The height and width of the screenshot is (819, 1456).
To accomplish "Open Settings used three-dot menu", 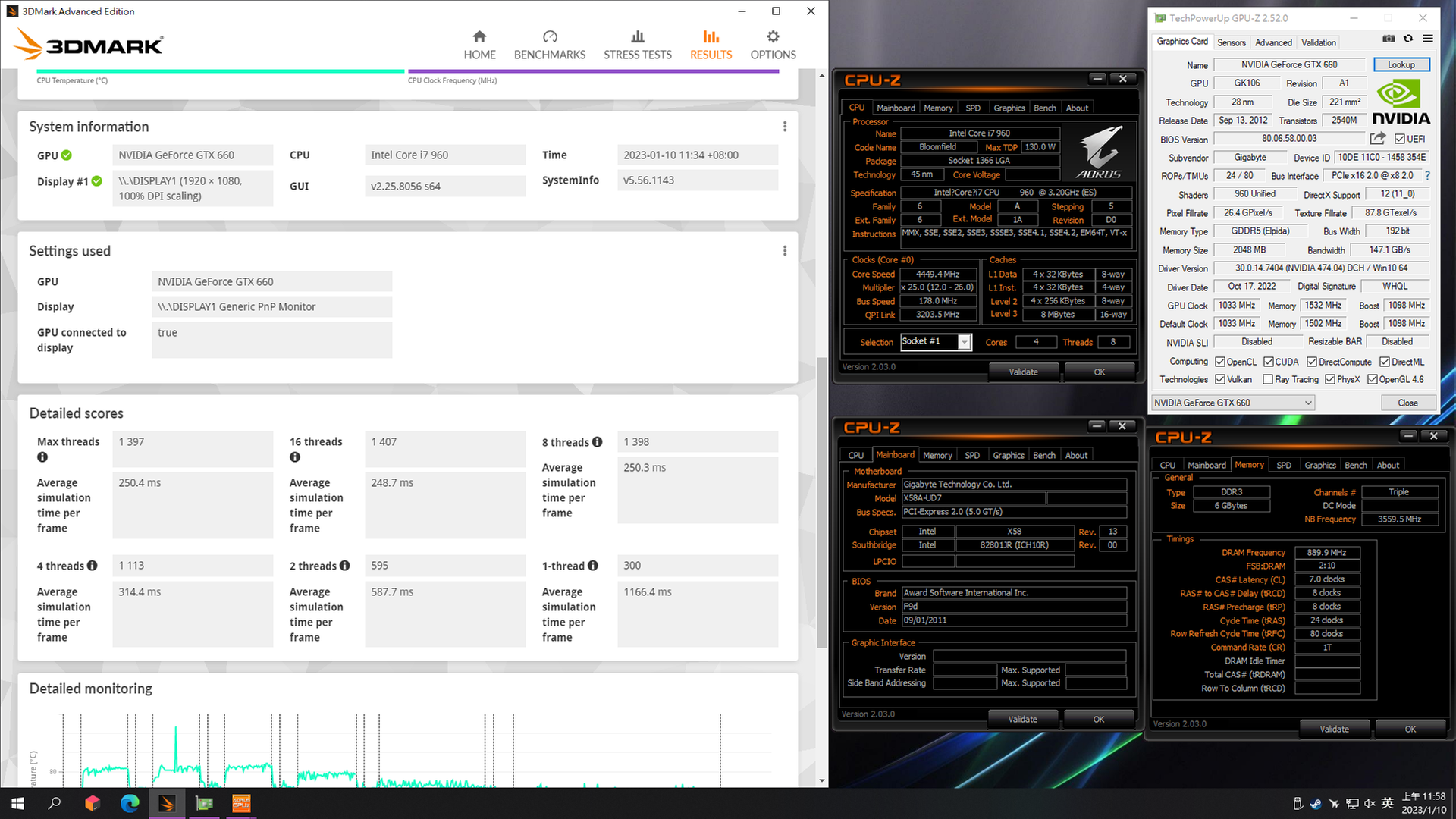I will [x=785, y=251].
